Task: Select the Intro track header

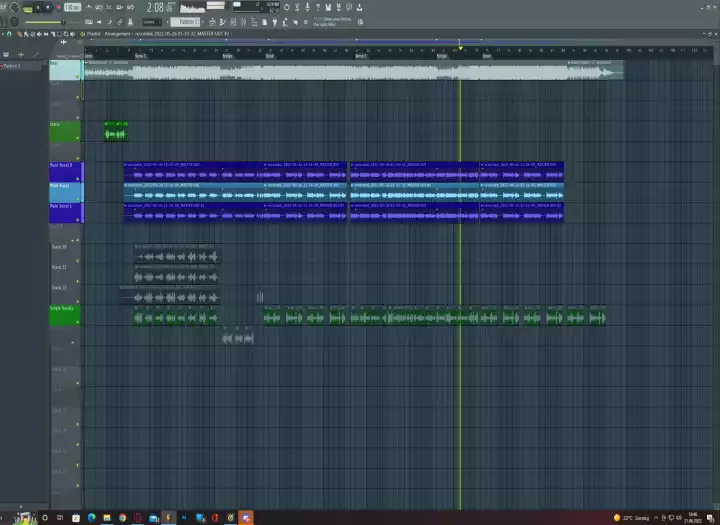Action: click(65, 131)
